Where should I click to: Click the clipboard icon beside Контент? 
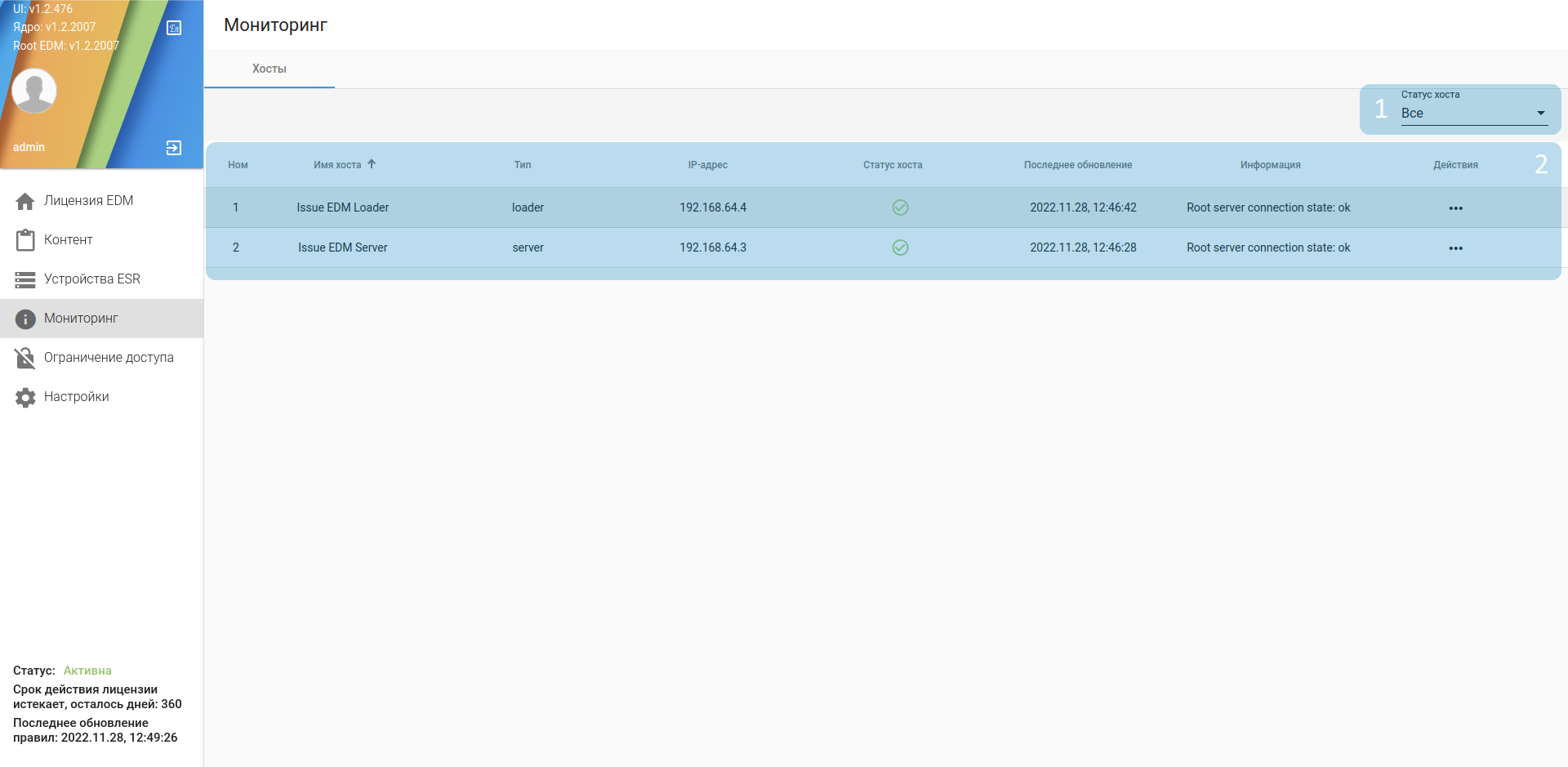[x=25, y=240]
